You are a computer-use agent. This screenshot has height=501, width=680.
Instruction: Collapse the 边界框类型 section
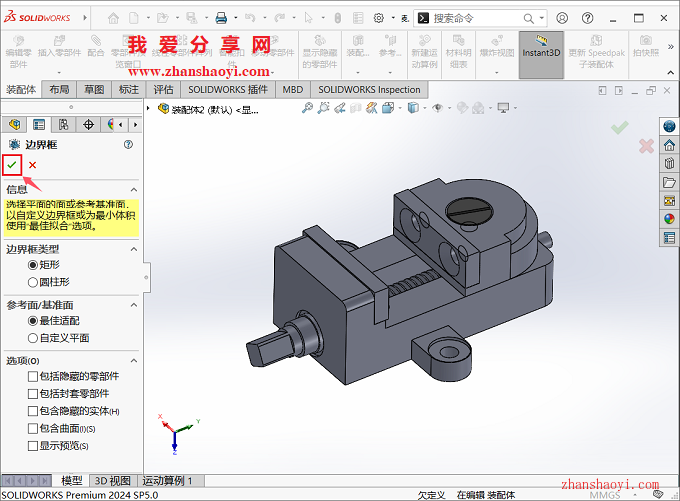pos(134,248)
